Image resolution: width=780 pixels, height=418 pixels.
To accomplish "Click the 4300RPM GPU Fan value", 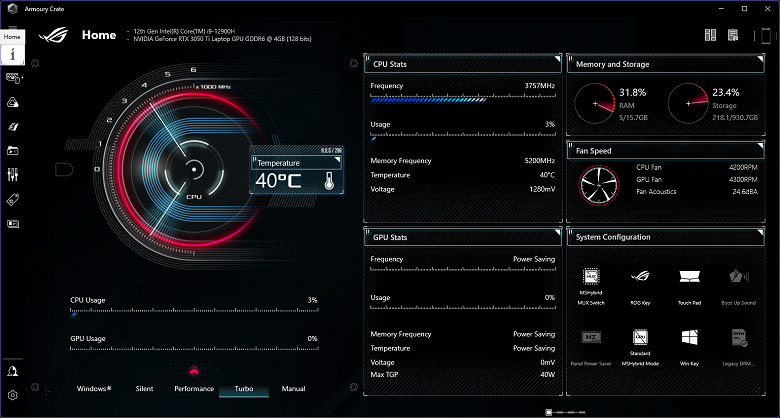I will [x=743, y=179].
